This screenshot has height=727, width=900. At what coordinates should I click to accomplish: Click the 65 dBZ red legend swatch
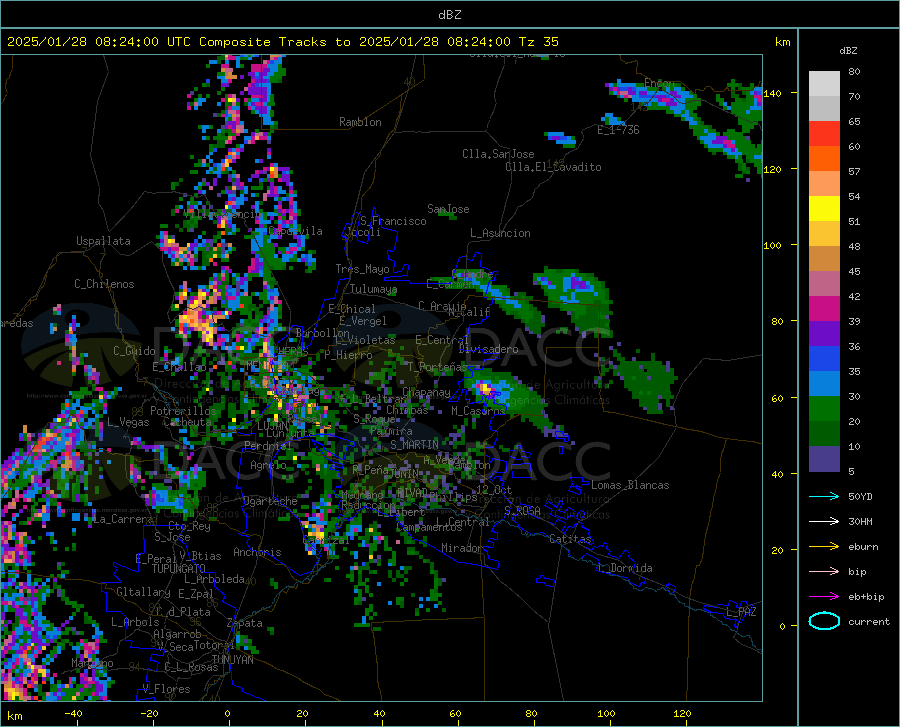(824, 134)
